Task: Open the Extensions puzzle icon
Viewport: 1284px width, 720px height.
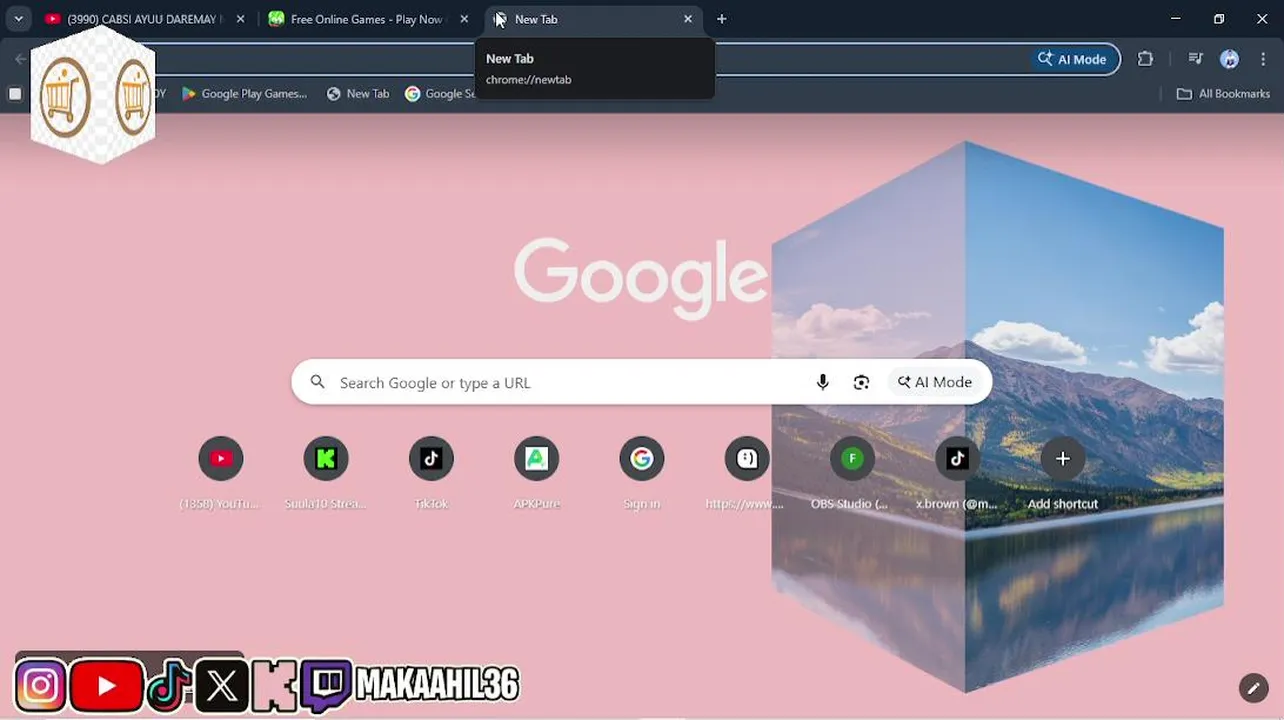Action: [1146, 59]
